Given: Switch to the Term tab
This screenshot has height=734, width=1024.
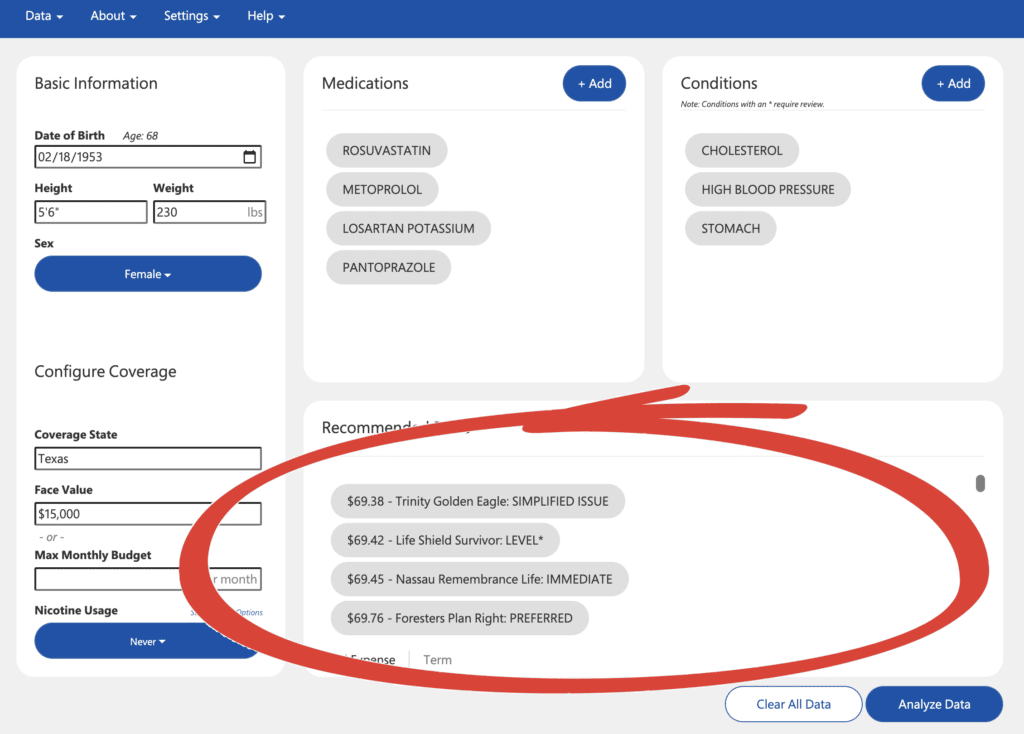Looking at the screenshot, I should click(x=438, y=660).
